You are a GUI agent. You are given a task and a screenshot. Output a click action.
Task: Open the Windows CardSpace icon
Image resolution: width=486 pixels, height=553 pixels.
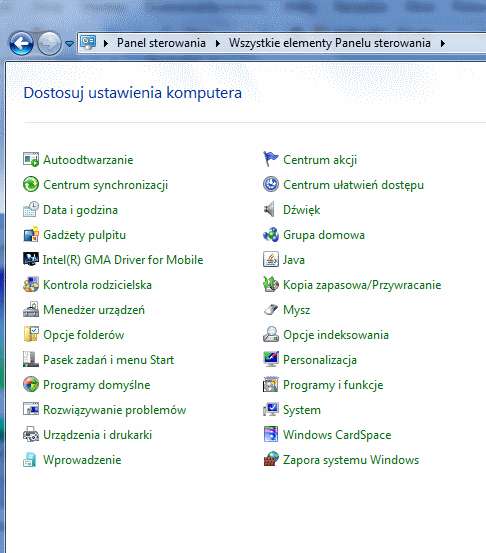pos(271,435)
